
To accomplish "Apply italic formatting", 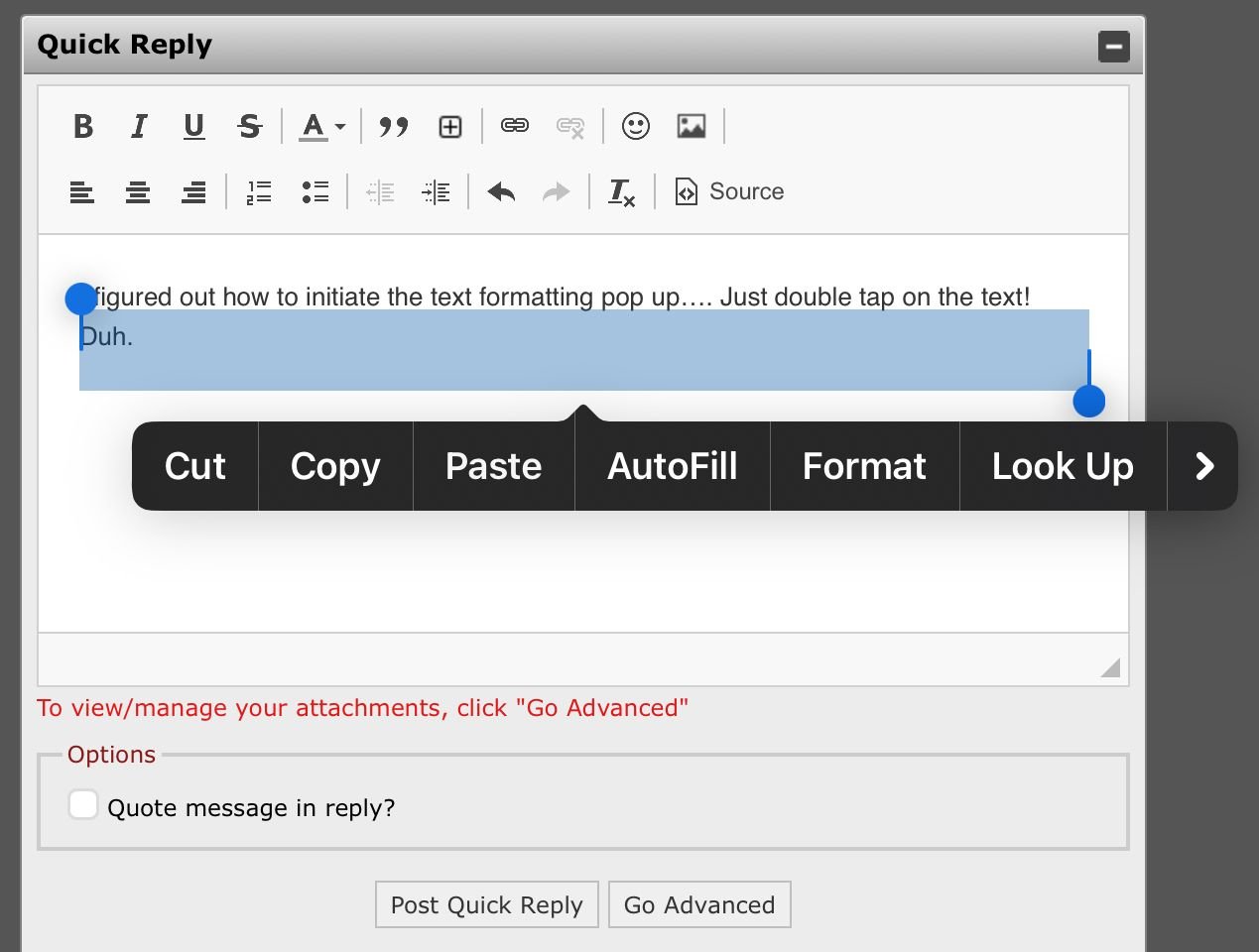I will (139, 126).
